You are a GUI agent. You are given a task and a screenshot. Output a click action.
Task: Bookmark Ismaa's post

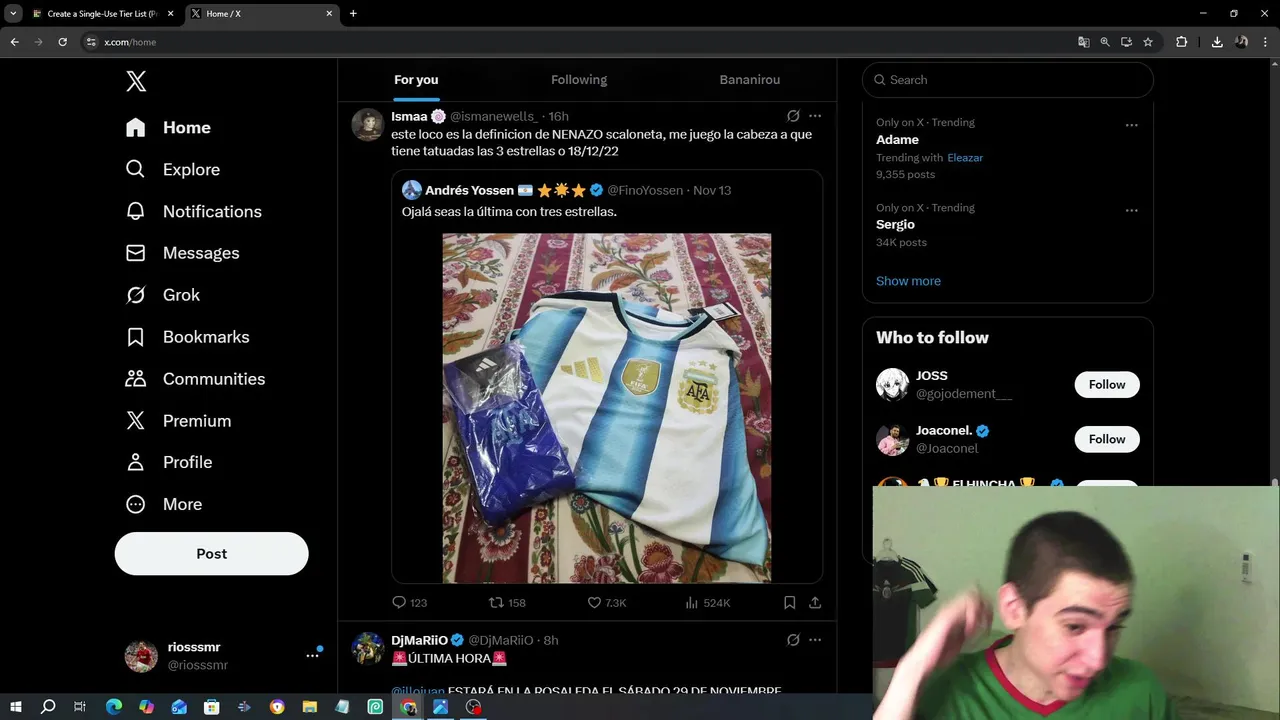point(789,602)
